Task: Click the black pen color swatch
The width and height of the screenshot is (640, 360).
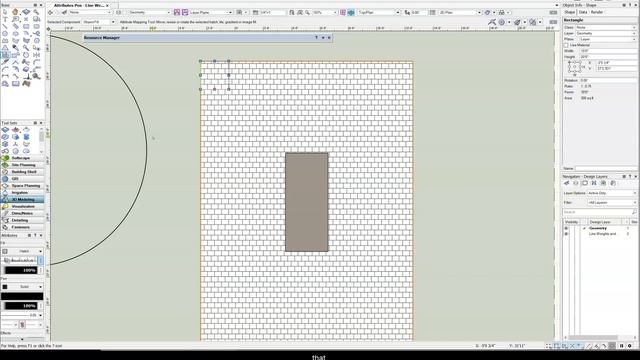Action: pos(22,296)
